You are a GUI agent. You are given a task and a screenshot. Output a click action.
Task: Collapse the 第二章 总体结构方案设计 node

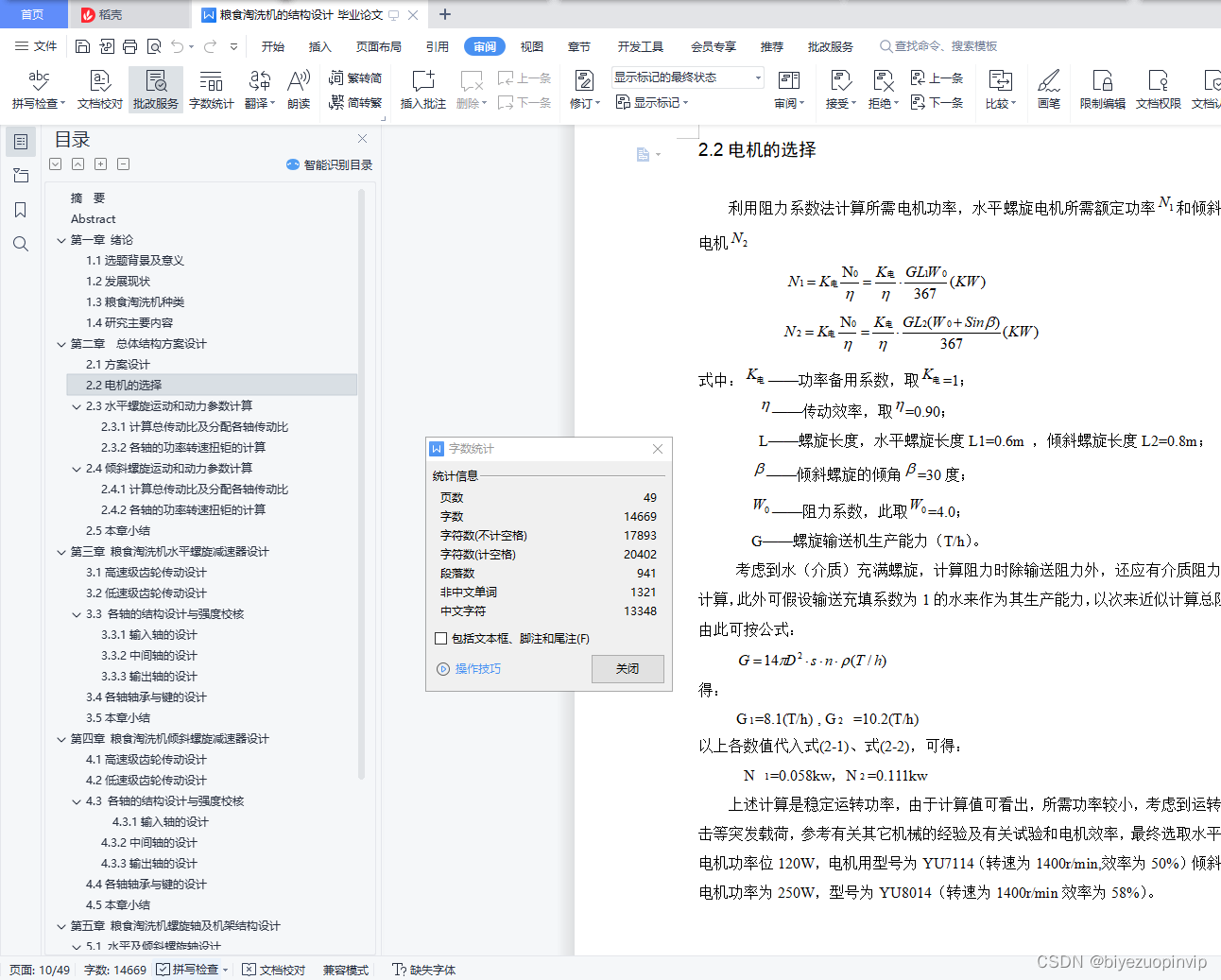pyautogui.click(x=61, y=344)
